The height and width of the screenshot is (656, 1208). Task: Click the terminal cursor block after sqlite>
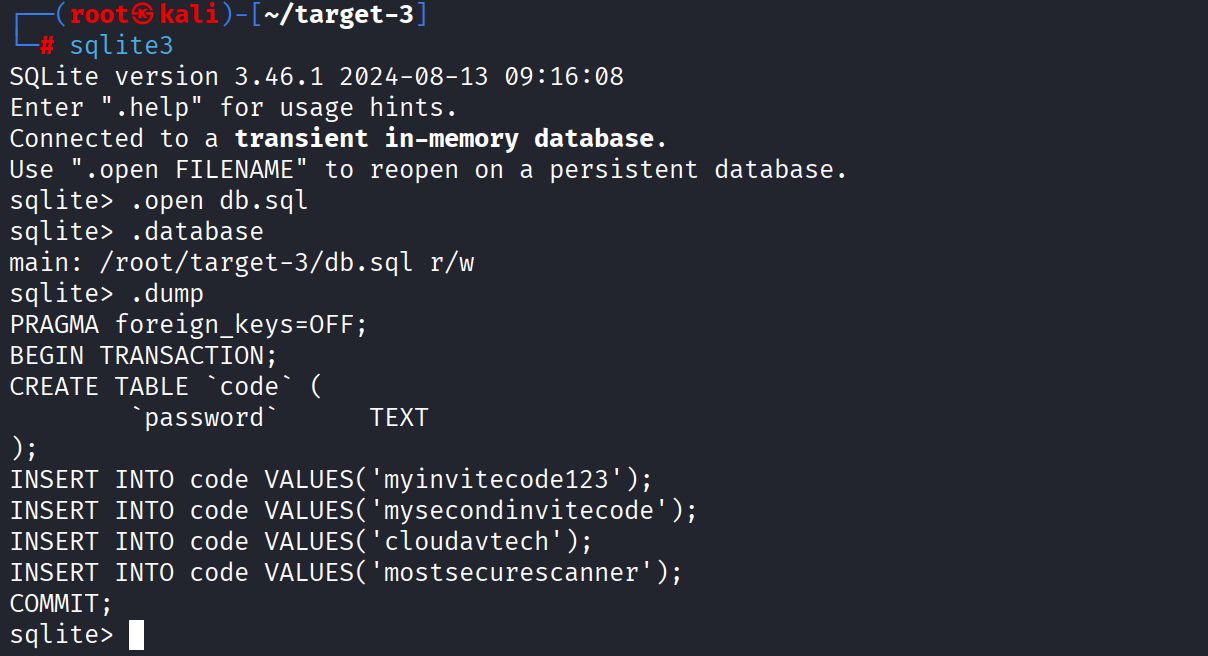(x=137, y=635)
